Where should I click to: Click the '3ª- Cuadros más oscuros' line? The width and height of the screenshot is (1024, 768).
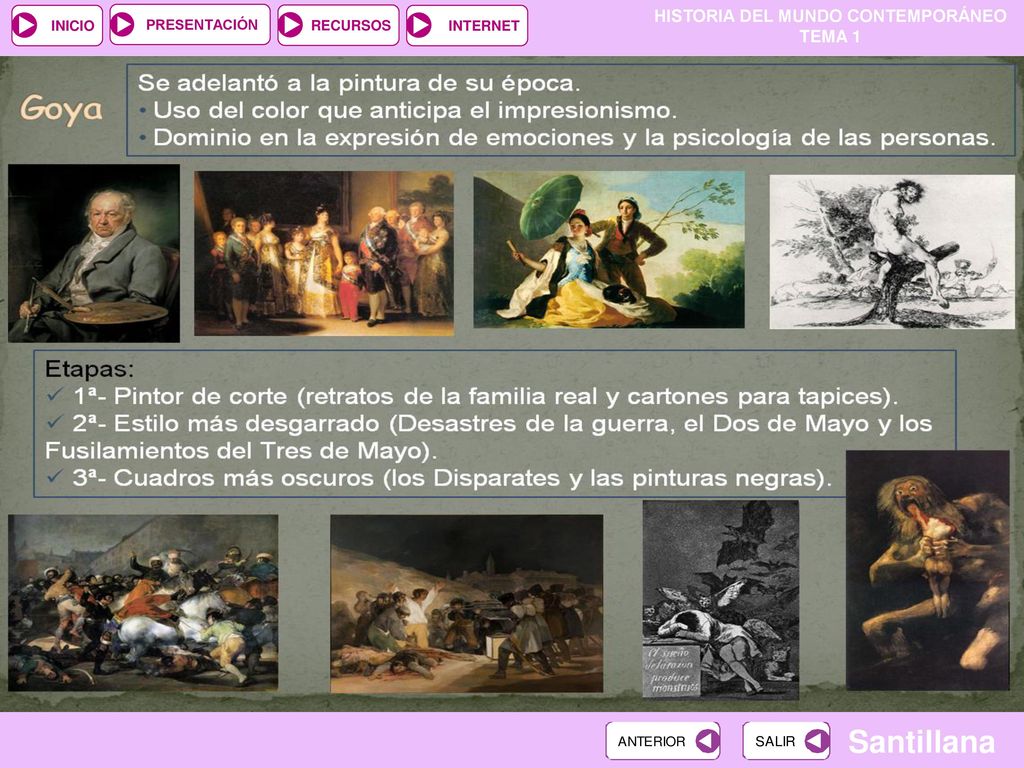pos(439,478)
